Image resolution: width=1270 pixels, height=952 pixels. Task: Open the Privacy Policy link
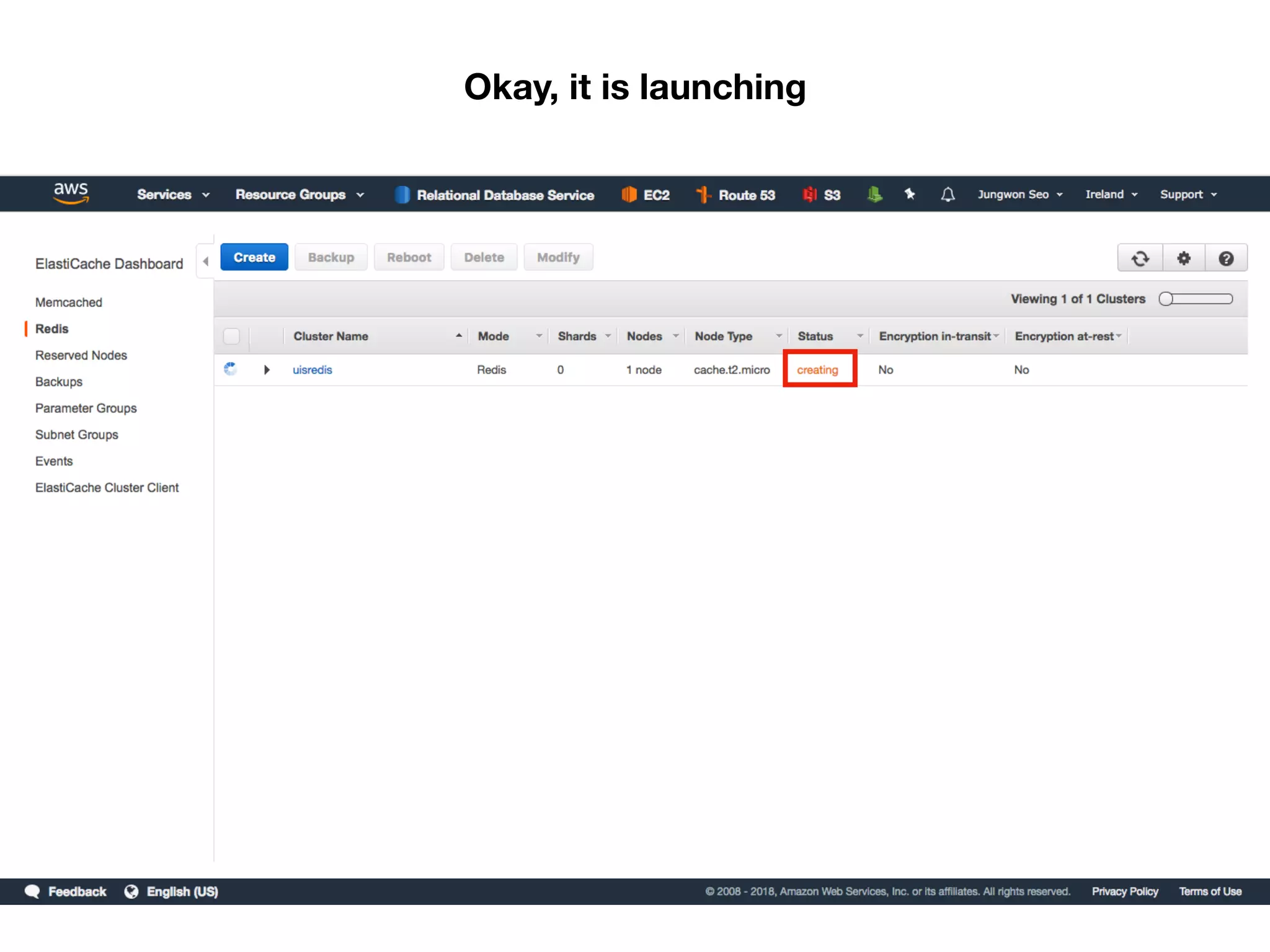[1125, 891]
